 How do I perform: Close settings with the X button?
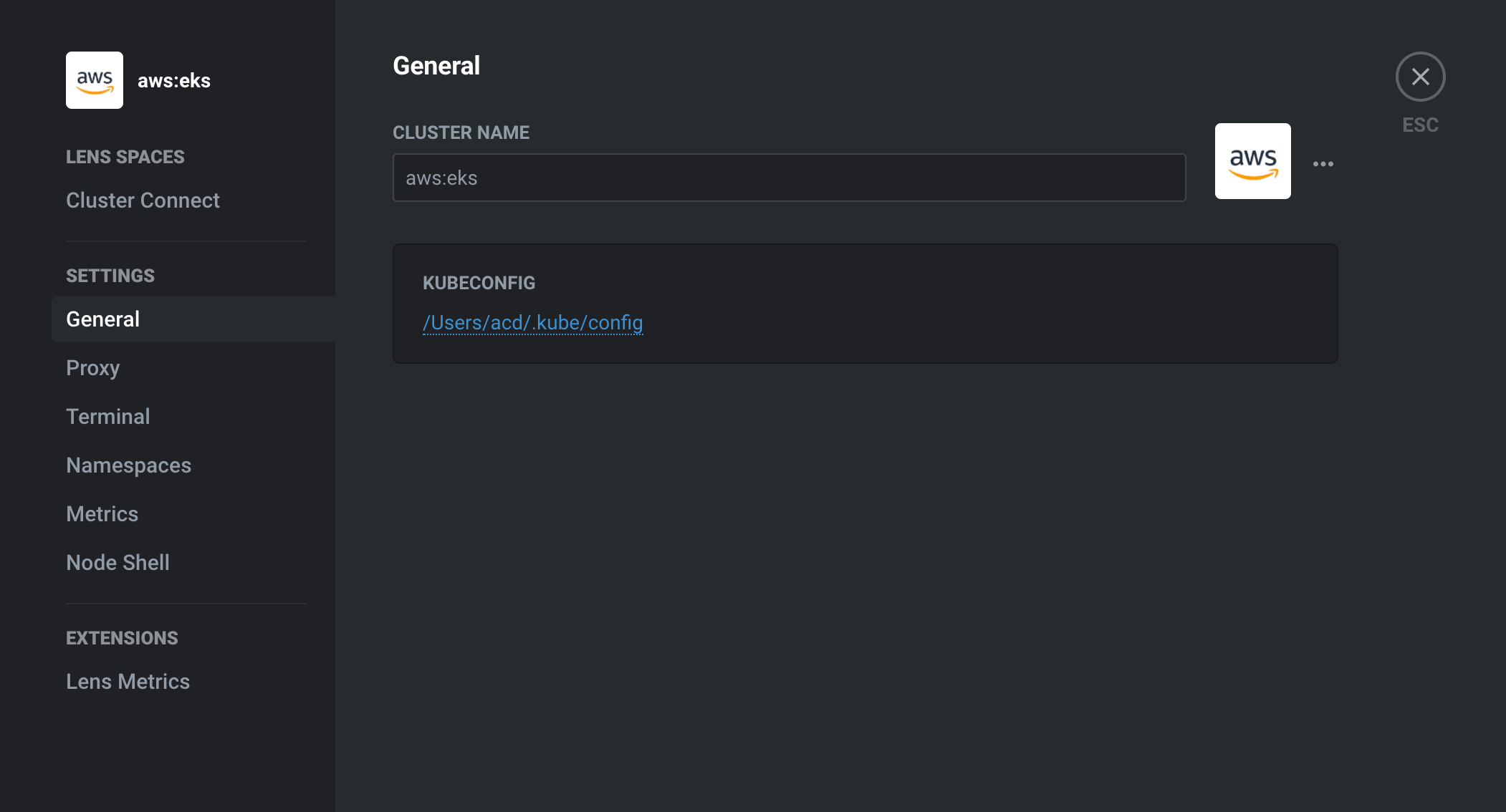tap(1420, 77)
